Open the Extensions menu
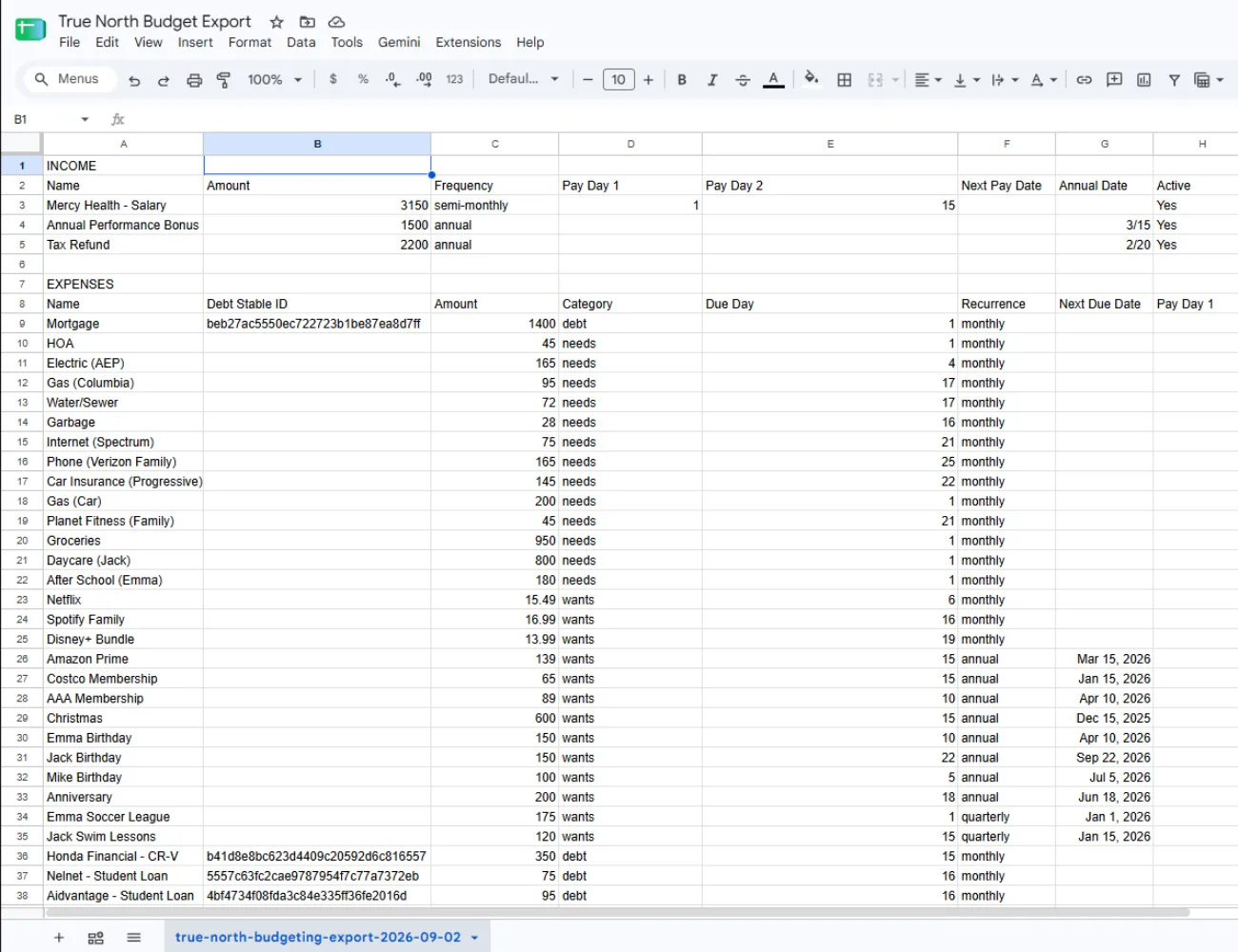The width and height of the screenshot is (1238, 952). coord(468,42)
